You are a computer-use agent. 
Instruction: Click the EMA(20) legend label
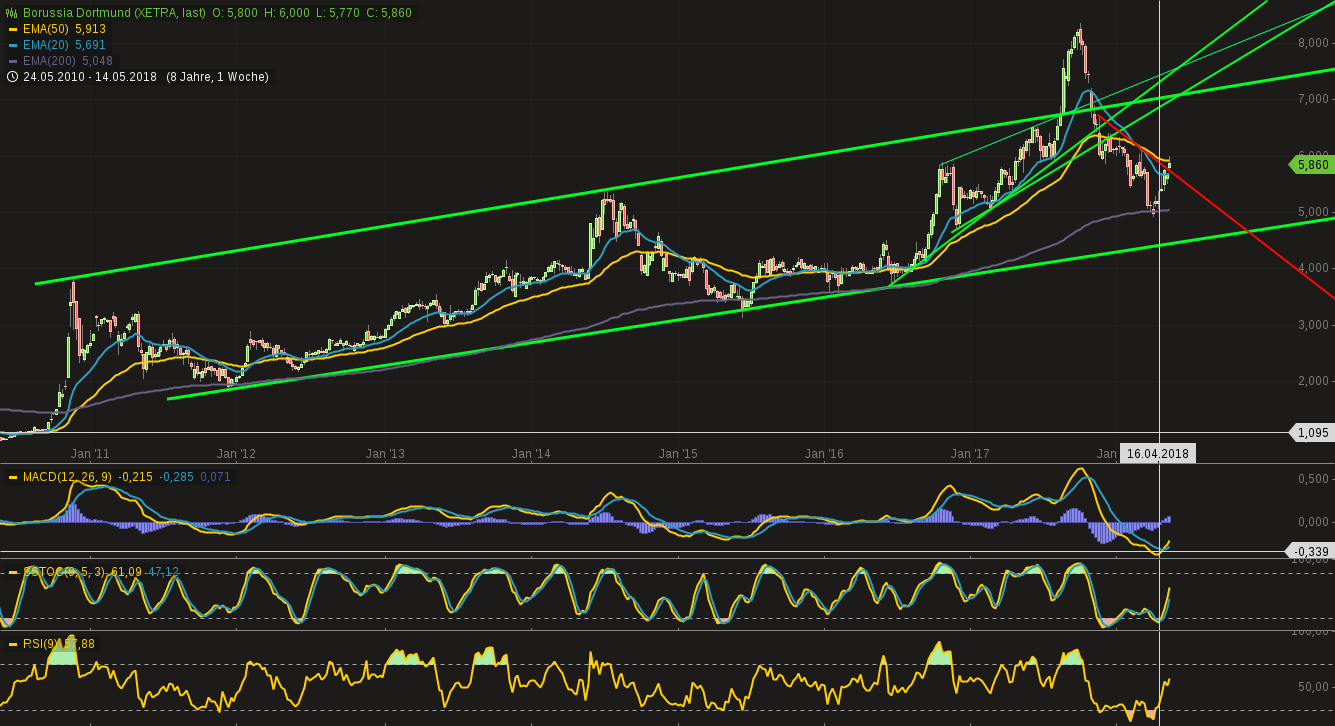click(x=46, y=45)
